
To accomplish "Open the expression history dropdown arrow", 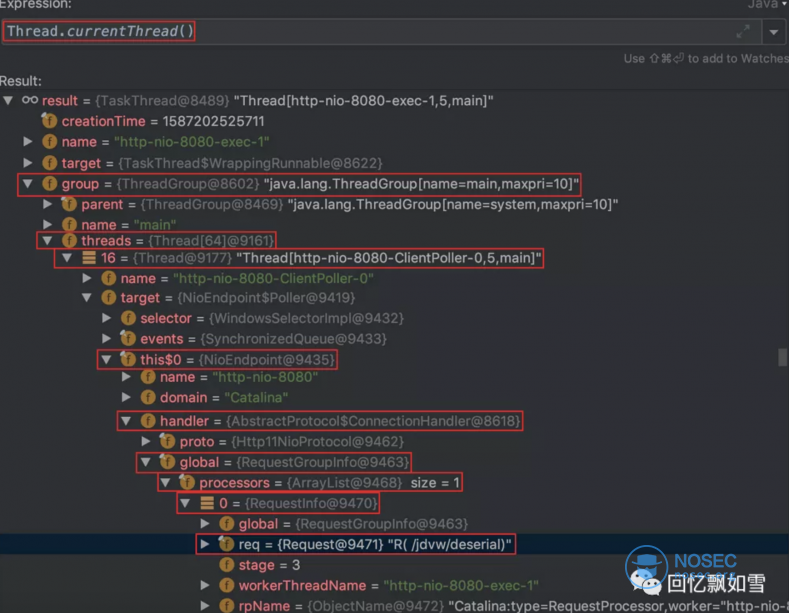I will [774, 32].
